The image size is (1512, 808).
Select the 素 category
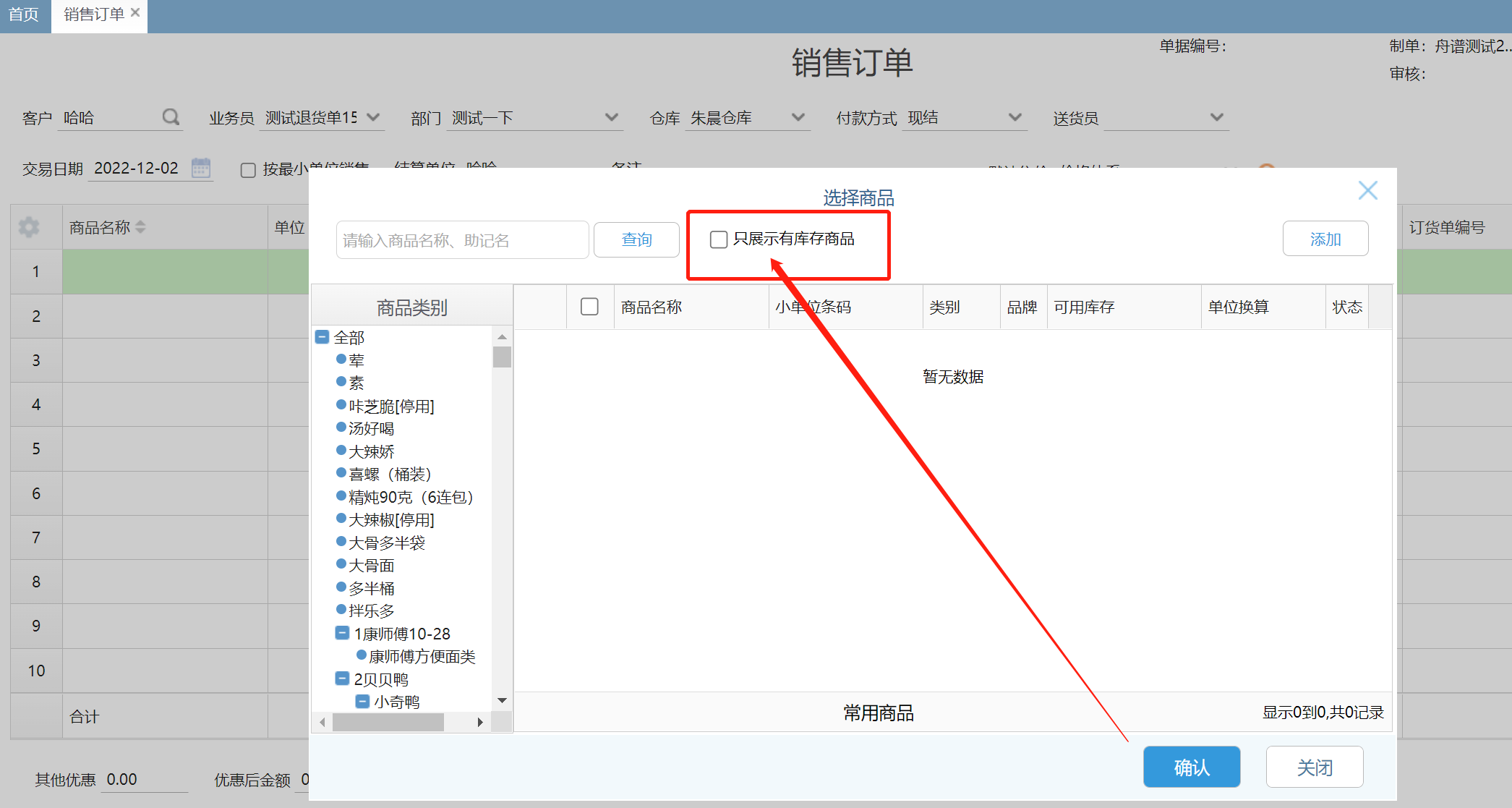pyautogui.click(x=356, y=383)
